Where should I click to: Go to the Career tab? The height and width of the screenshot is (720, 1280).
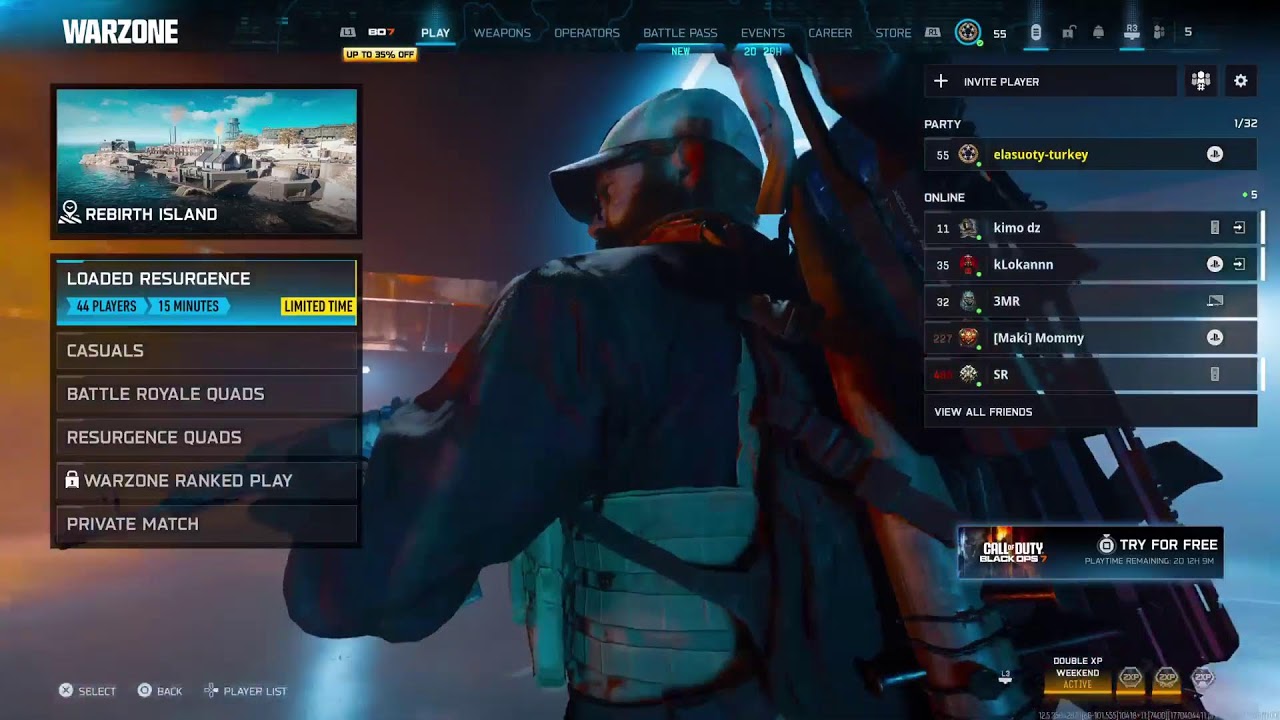coord(830,33)
